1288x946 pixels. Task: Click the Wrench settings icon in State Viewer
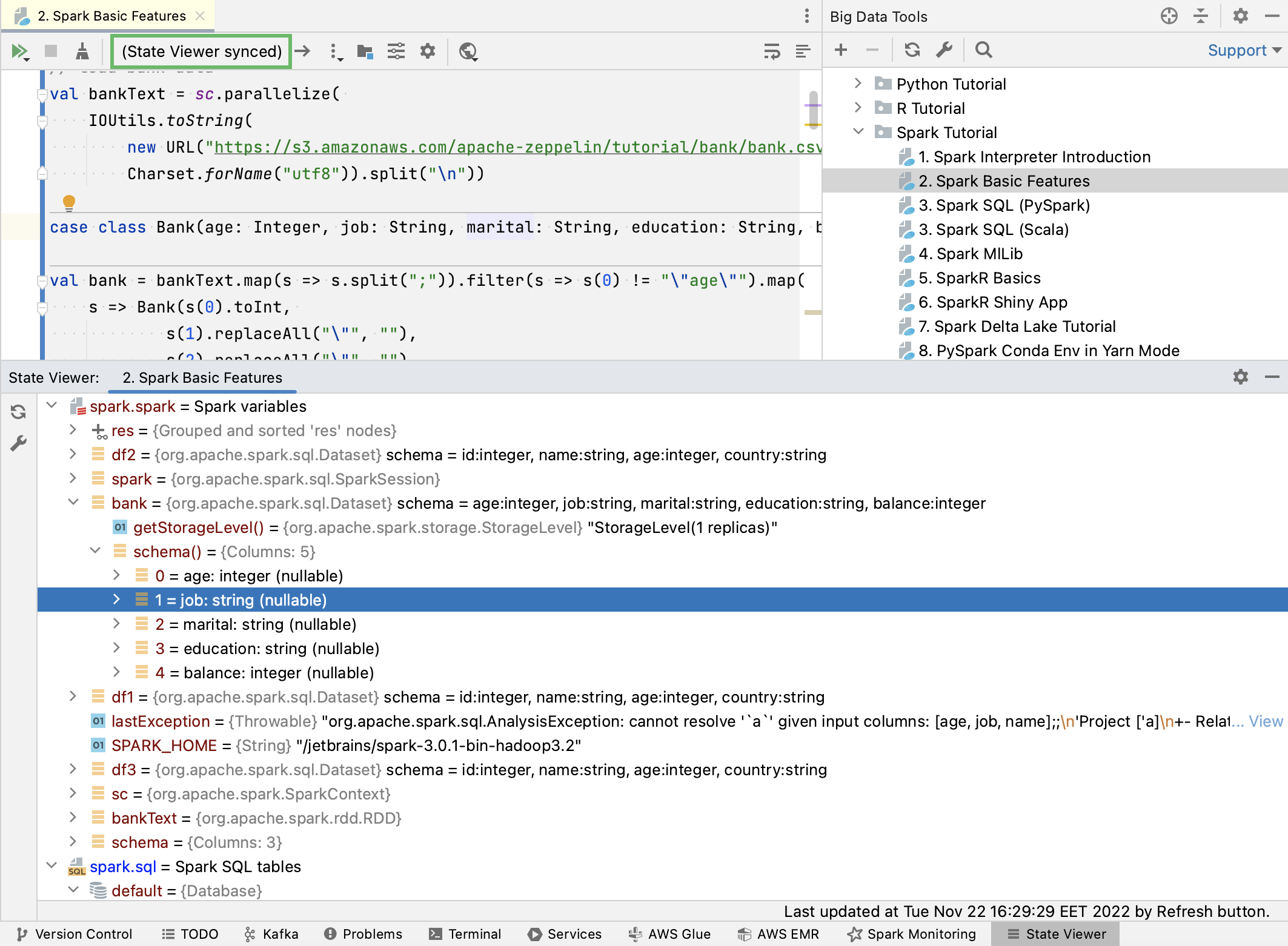click(18, 442)
